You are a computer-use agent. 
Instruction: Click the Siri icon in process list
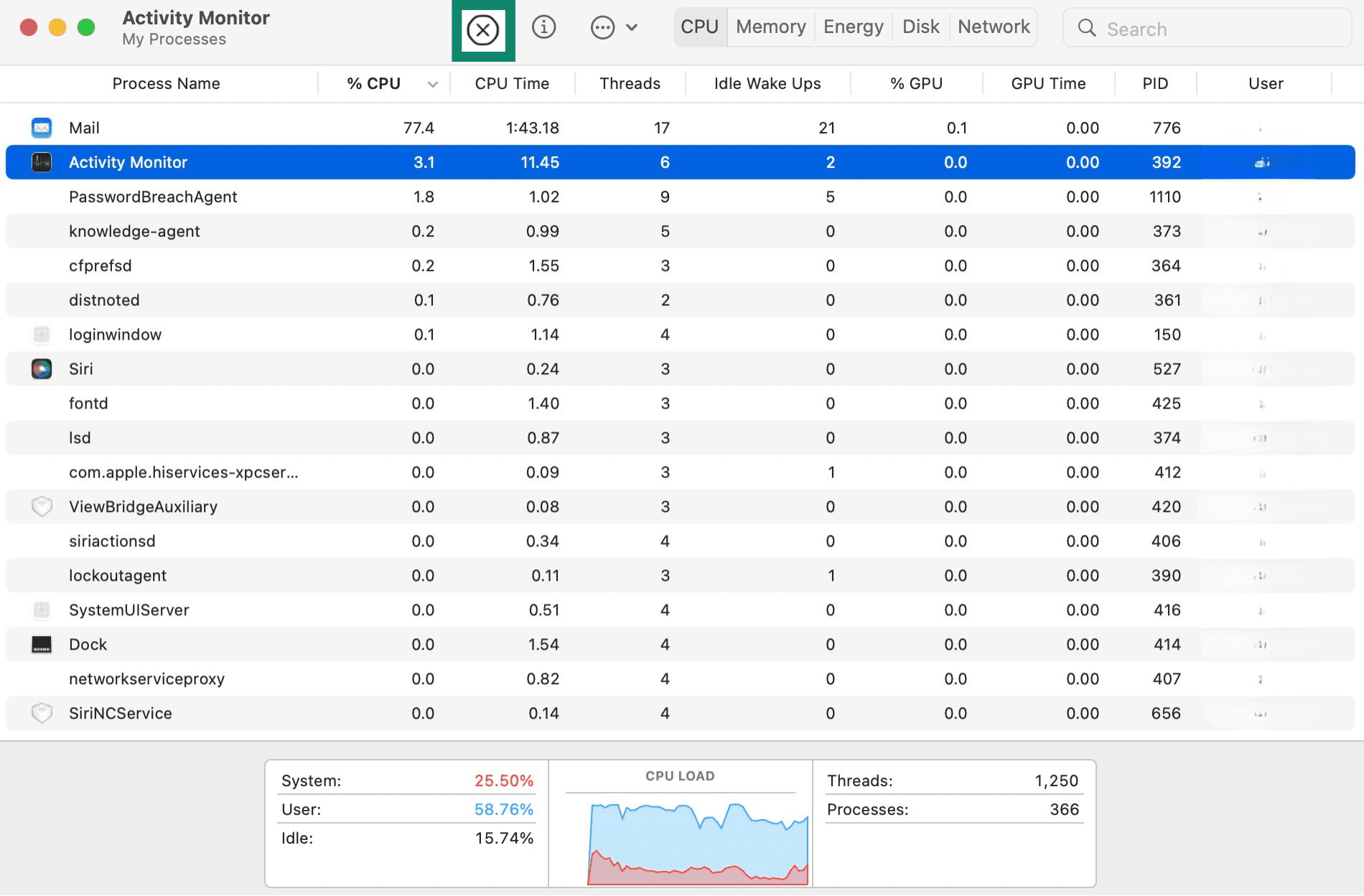pyautogui.click(x=42, y=369)
